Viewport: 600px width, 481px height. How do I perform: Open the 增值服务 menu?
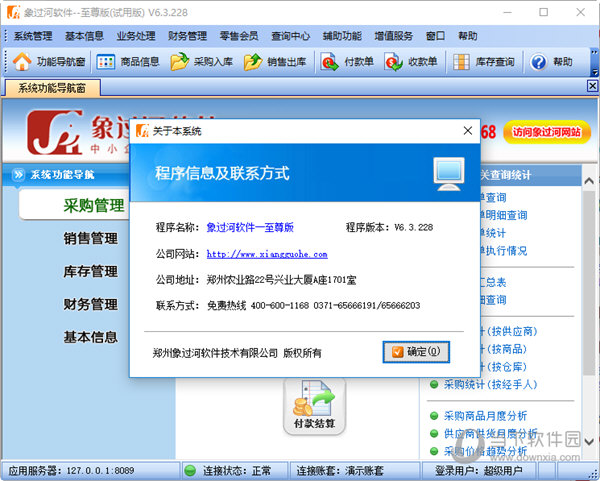(393, 36)
